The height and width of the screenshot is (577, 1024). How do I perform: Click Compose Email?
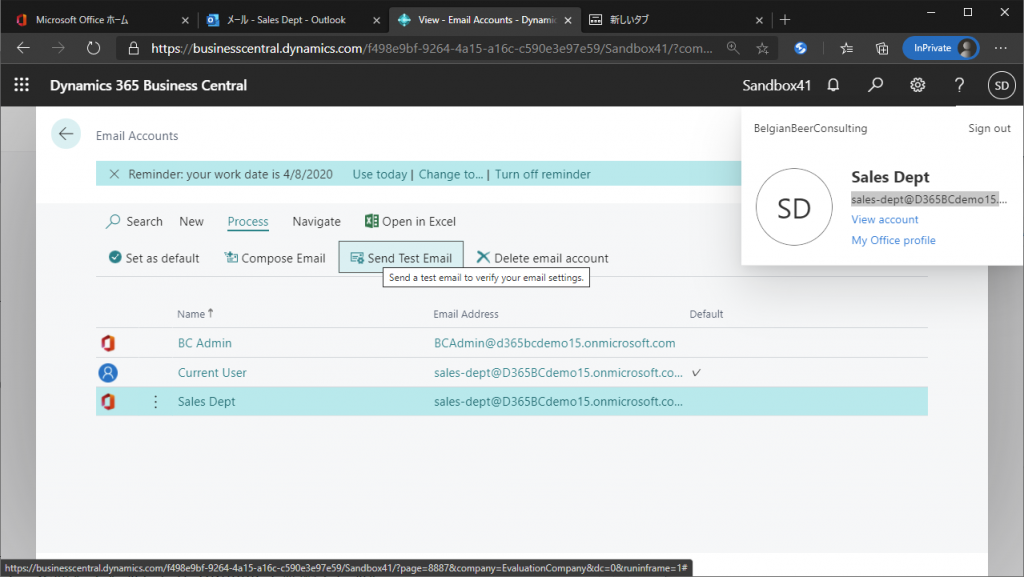pyautogui.click(x=275, y=258)
